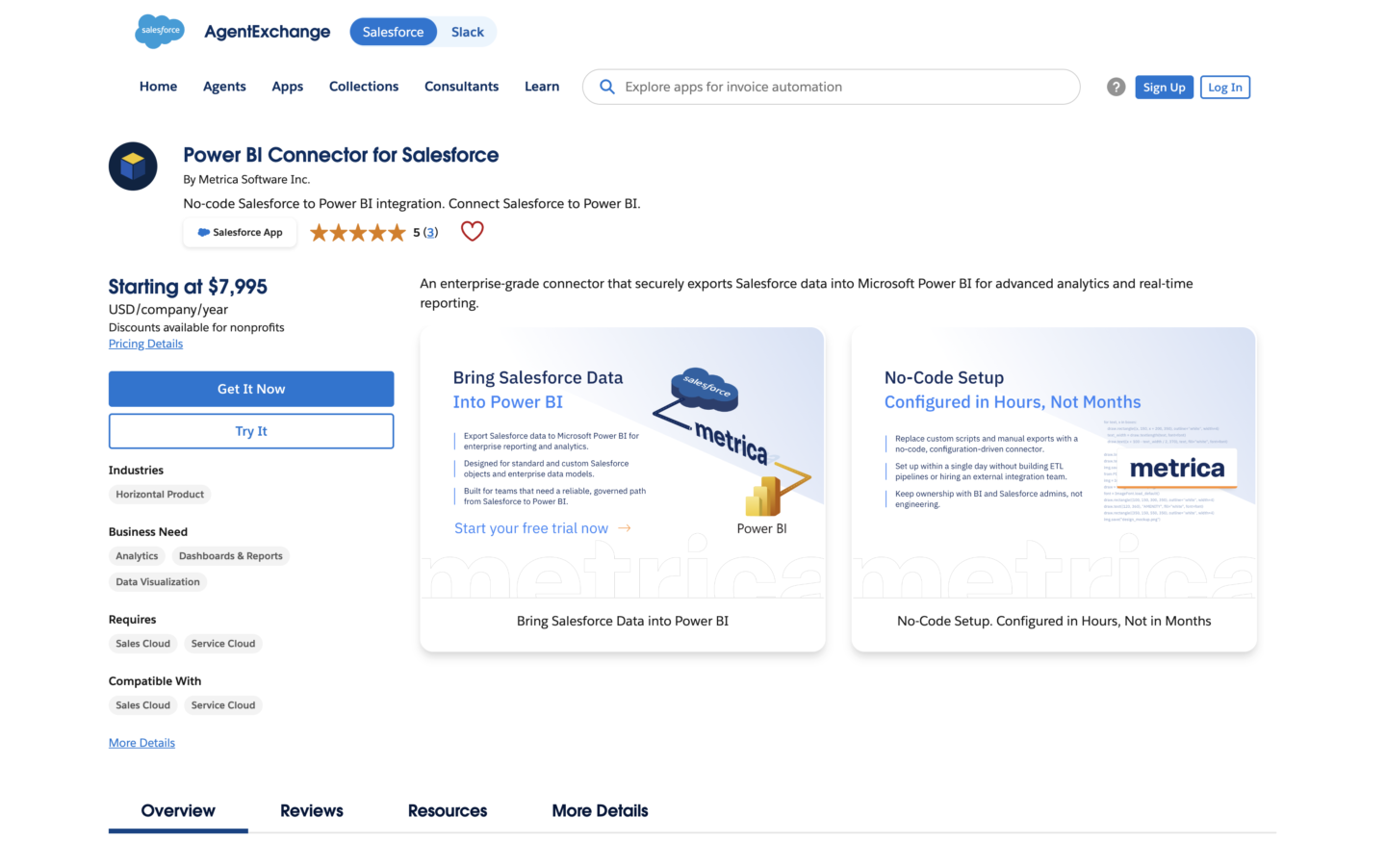Image resolution: width=1386 pixels, height=868 pixels.
Task: Click Discounts available for nonprofits text
Action: 196,327
